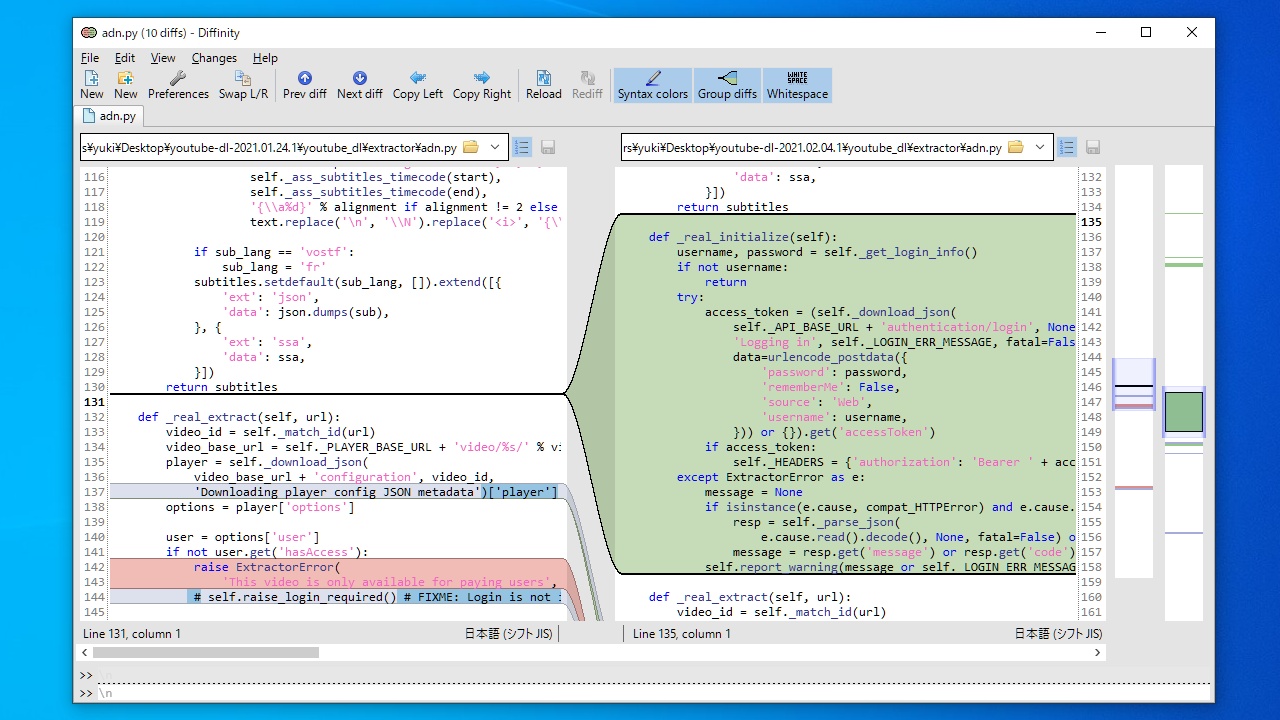Click left pane encoding 日本語 (シフト JIS)
Image resolution: width=1280 pixels, height=720 pixels.
(509, 634)
